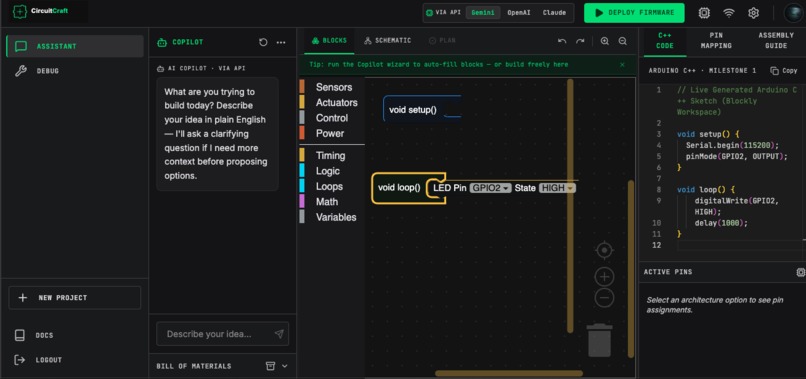
Task: Select the void setup() block
Action: click(x=413, y=110)
